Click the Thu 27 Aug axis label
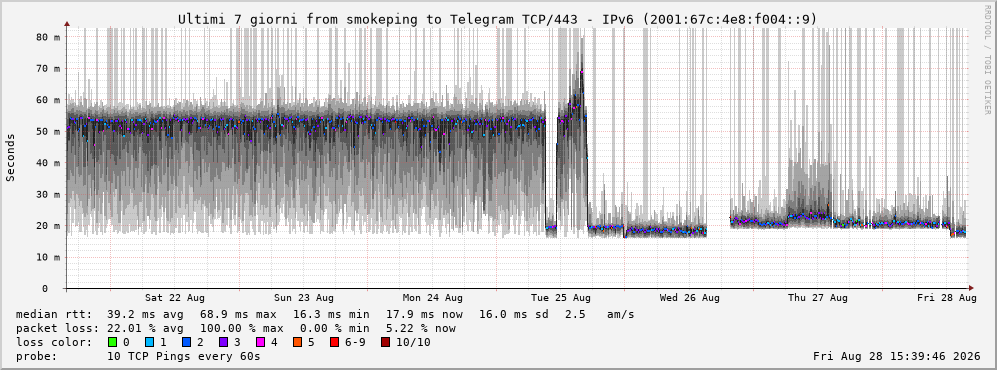Screen dimensions: 997x370 (x=818, y=298)
